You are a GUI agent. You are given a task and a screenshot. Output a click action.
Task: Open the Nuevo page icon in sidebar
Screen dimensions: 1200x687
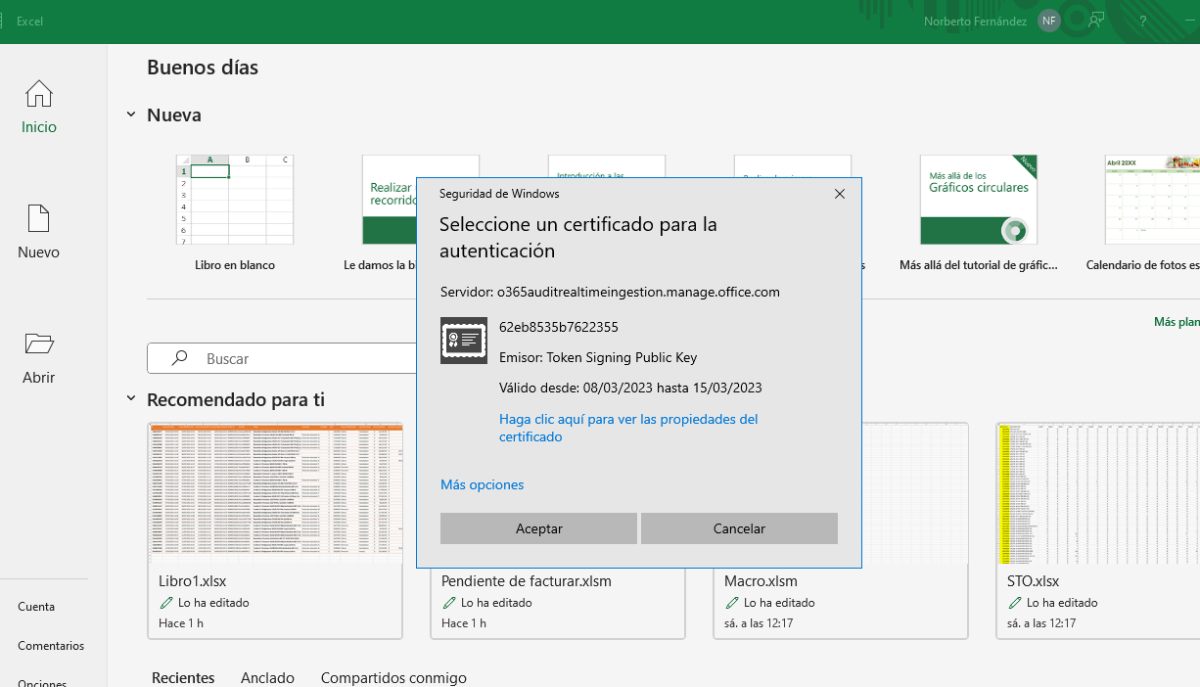click(x=39, y=219)
